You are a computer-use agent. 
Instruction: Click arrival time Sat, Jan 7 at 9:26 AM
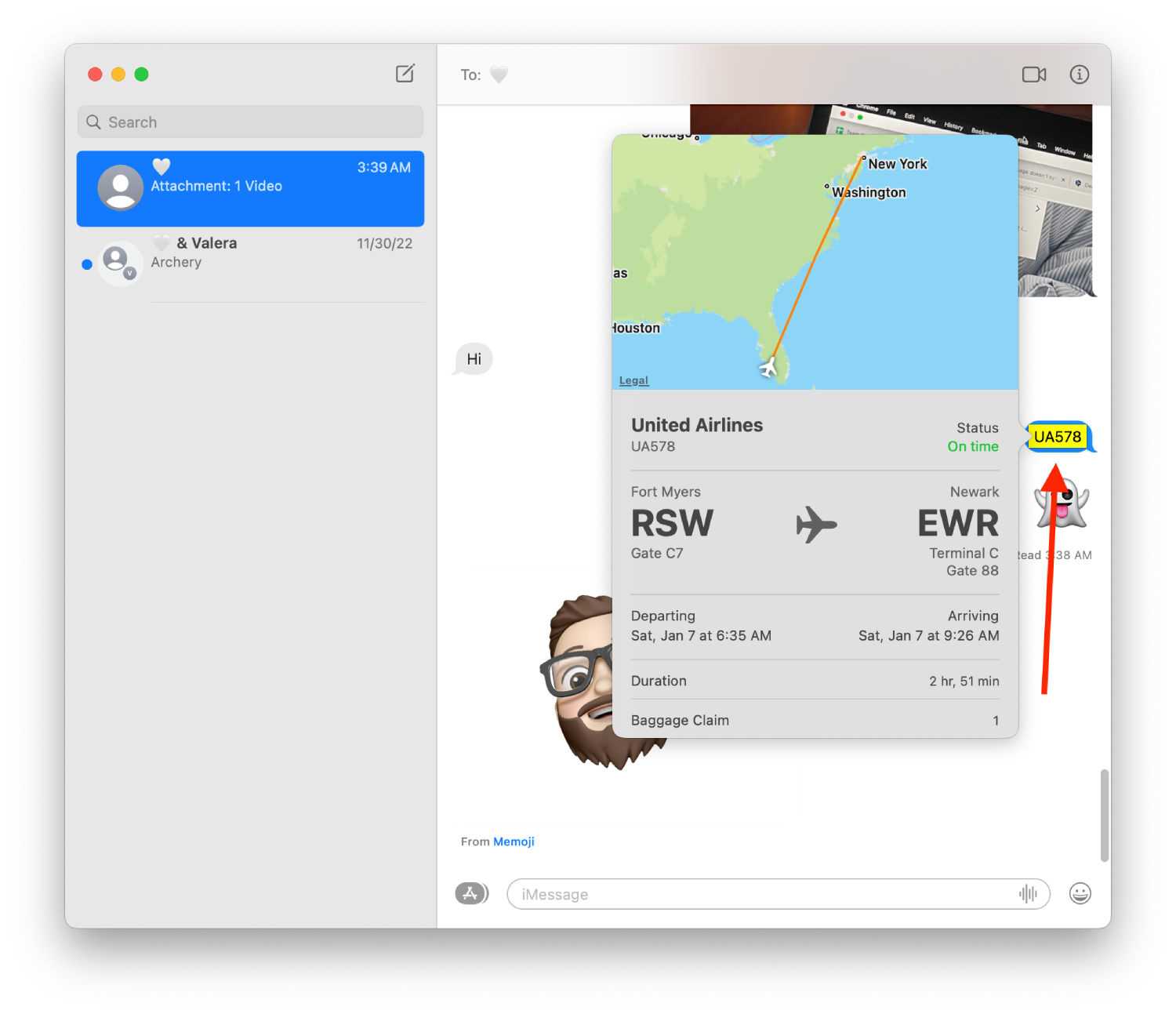click(928, 636)
